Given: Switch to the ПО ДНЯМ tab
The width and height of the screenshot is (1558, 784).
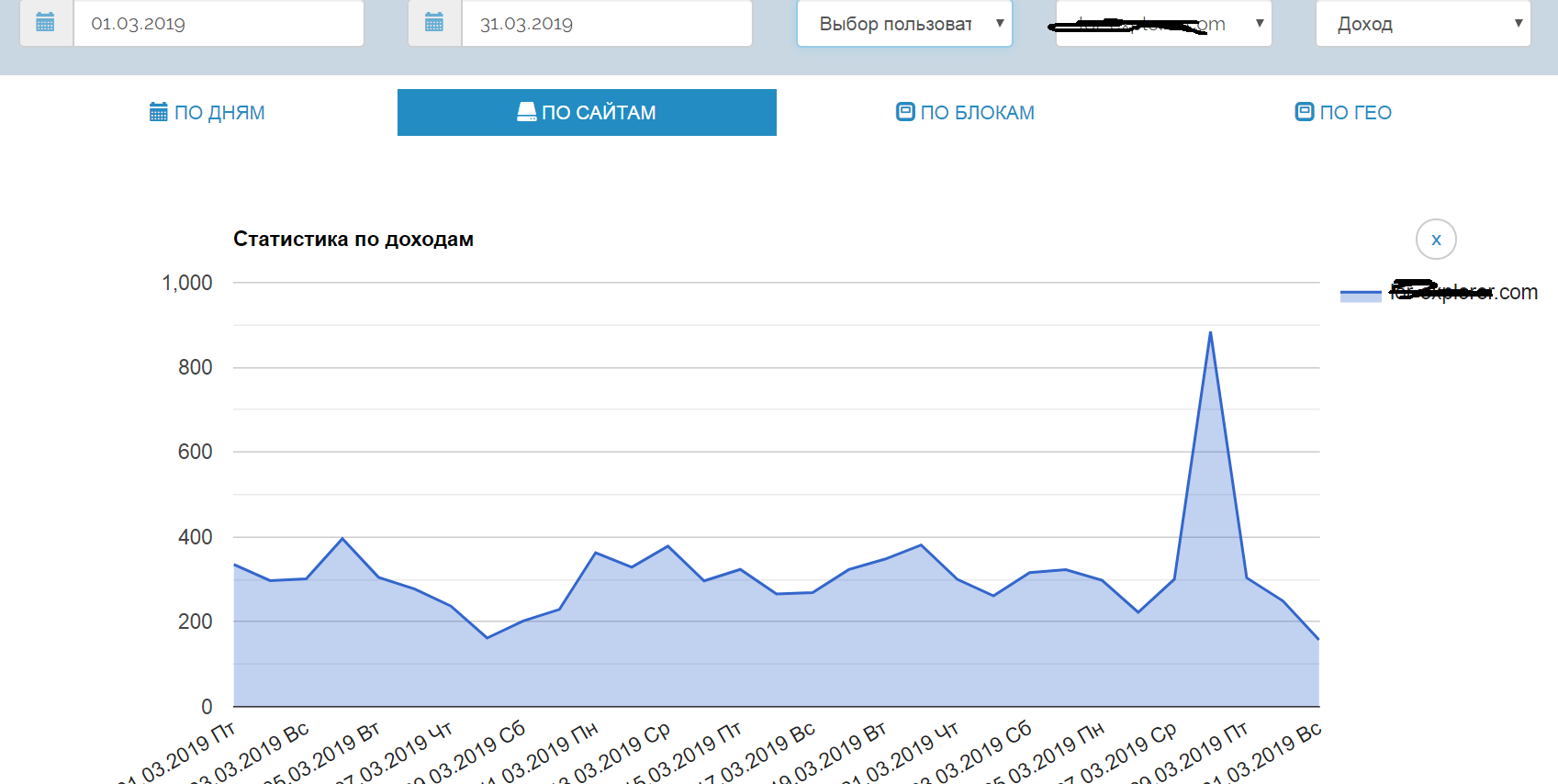Looking at the screenshot, I should click(x=207, y=112).
